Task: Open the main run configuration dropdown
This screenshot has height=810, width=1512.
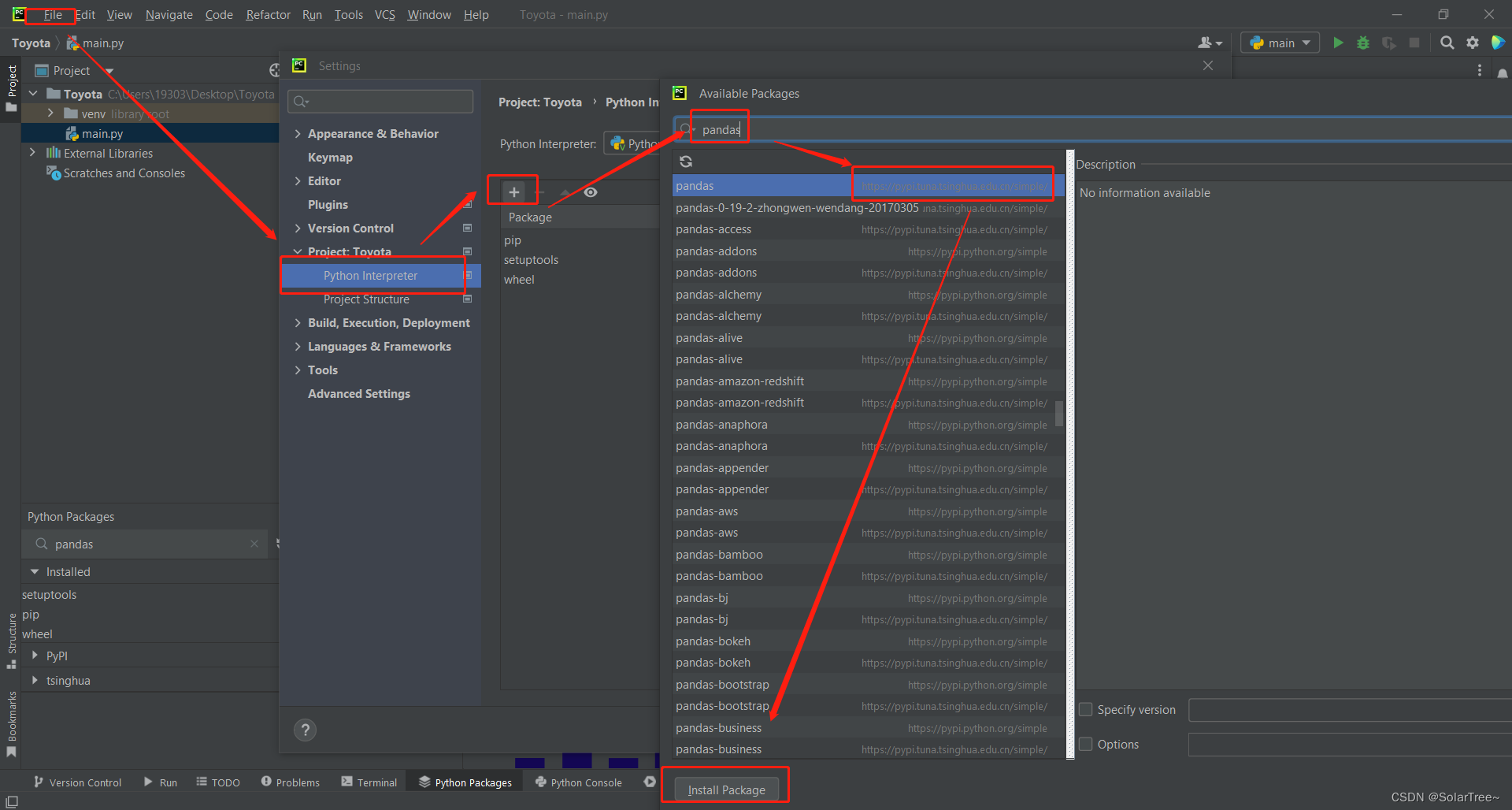Action: coord(1280,43)
